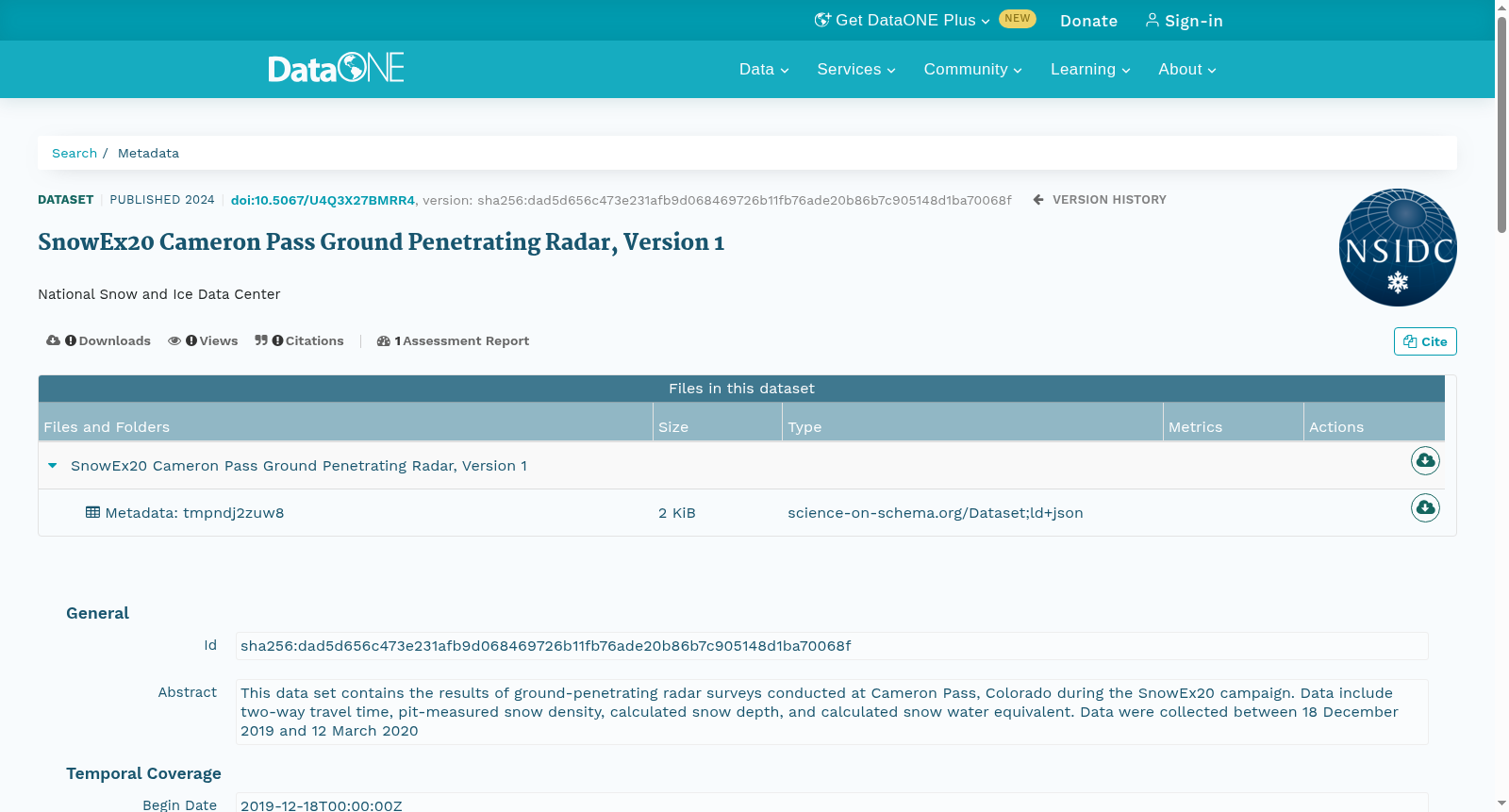Go back to Search breadcrumb
Image resolution: width=1509 pixels, height=812 pixels.
click(75, 153)
